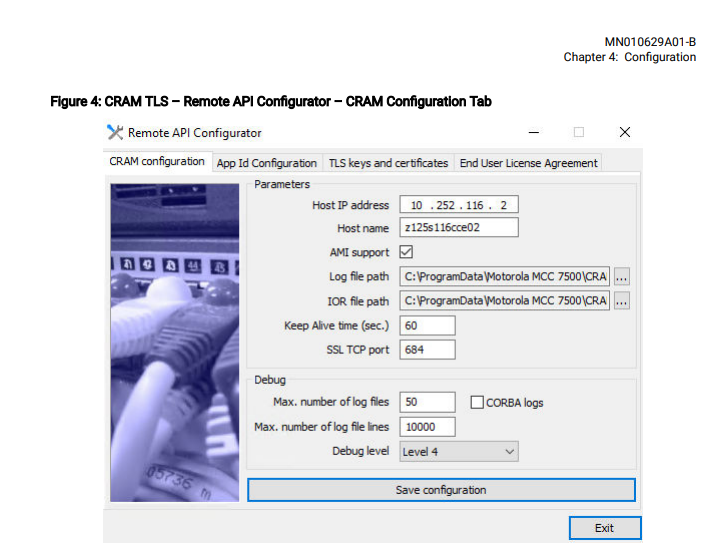Viewport: 722px width, 550px height.
Task: Toggle the AMI support checkbox
Action: 406,252
